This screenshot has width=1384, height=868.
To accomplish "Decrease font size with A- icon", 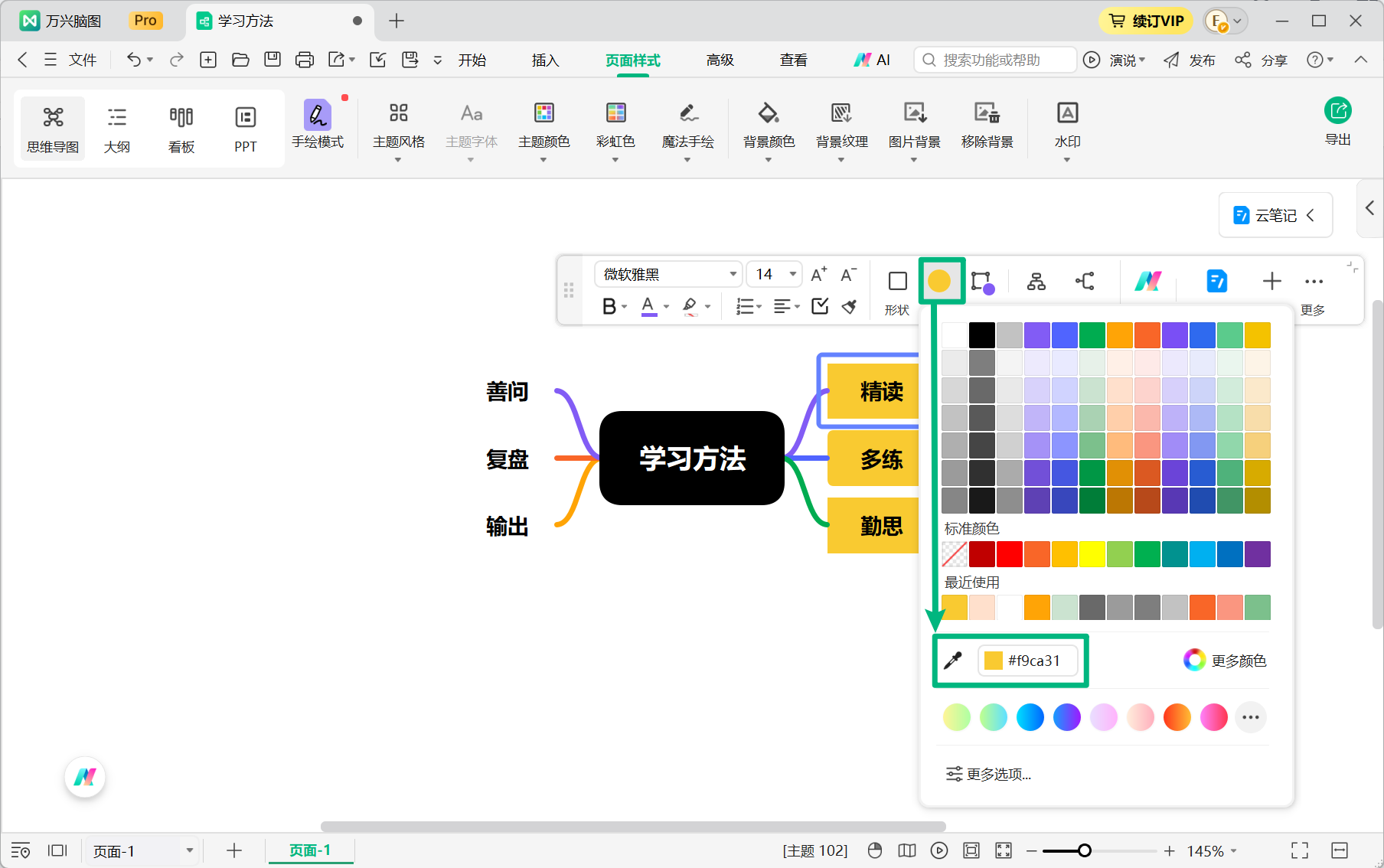I will 848,274.
